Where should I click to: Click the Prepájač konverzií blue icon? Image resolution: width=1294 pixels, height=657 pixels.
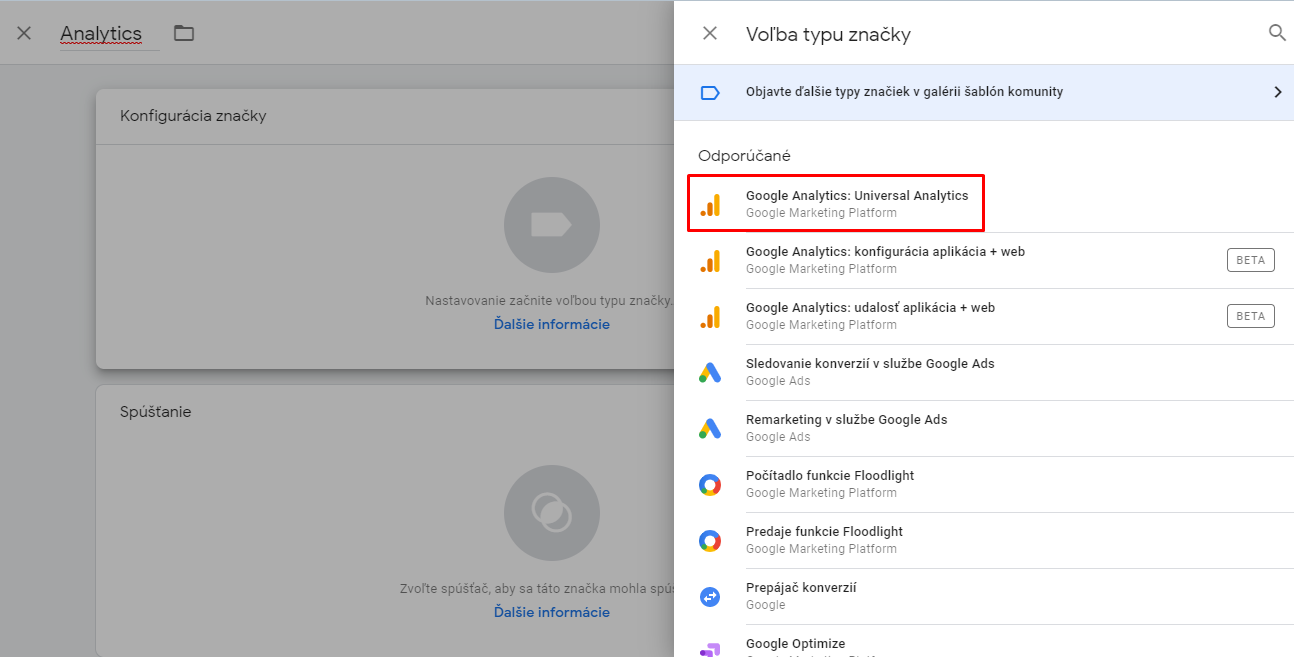point(710,597)
